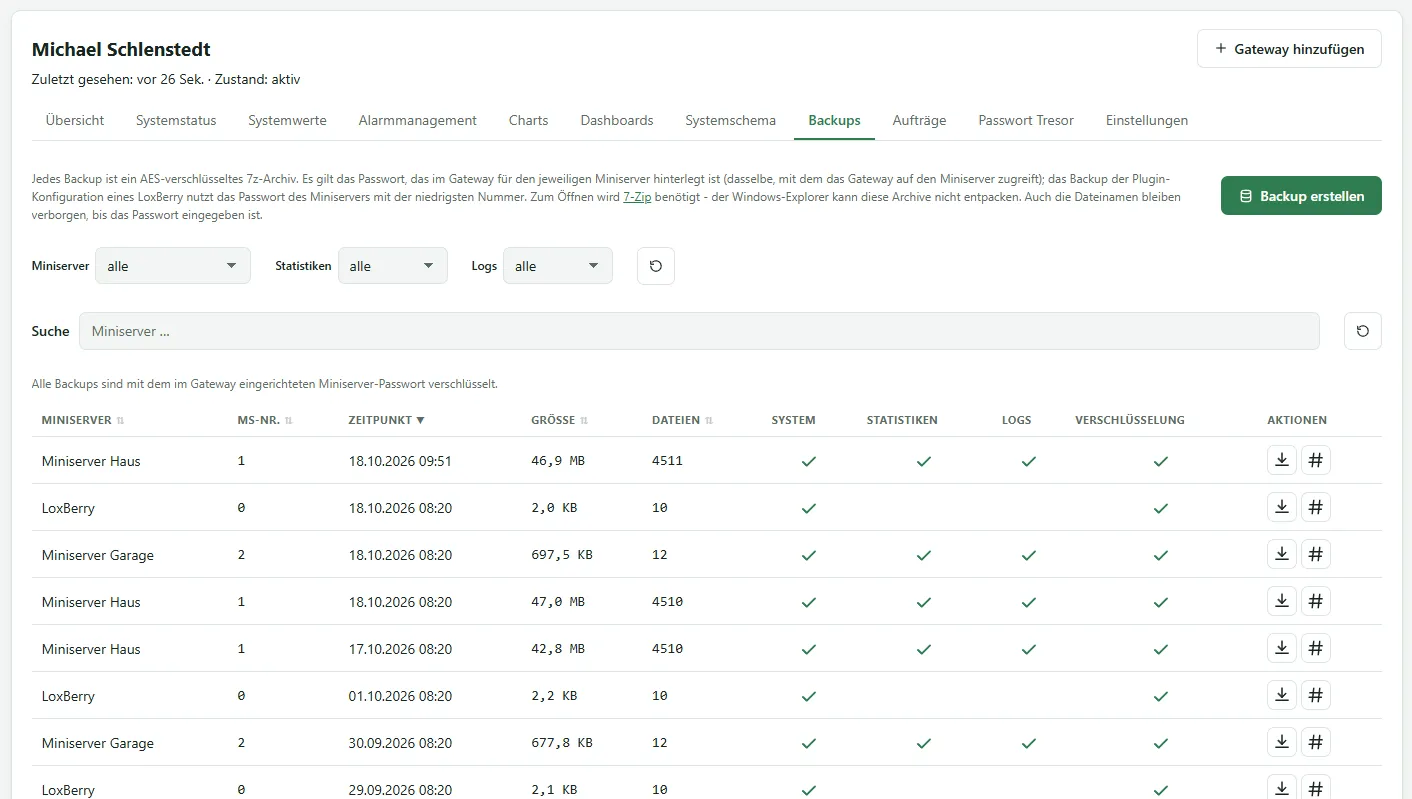This screenshot has height=799, width=1412.
Task: Download the Miniserver Haus backup from 18.10.2026 09:51
Action: (1282, 460)
